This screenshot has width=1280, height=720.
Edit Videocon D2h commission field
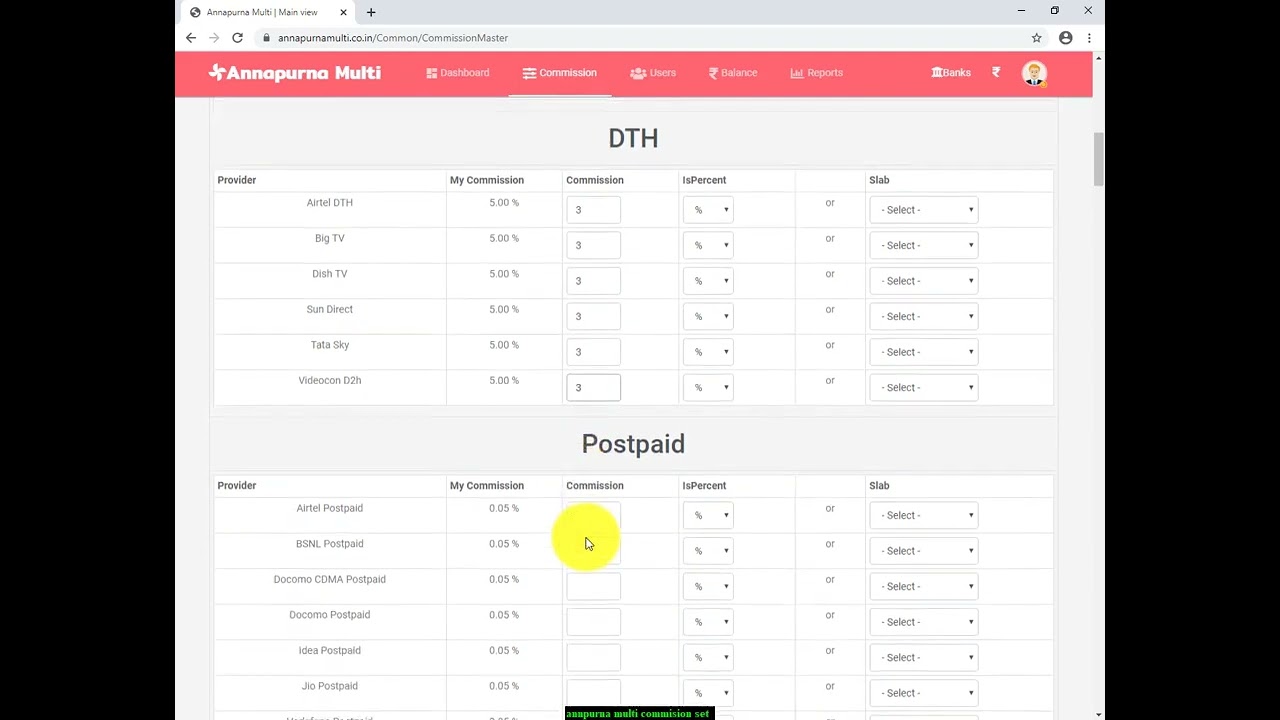tap(593, 387)
